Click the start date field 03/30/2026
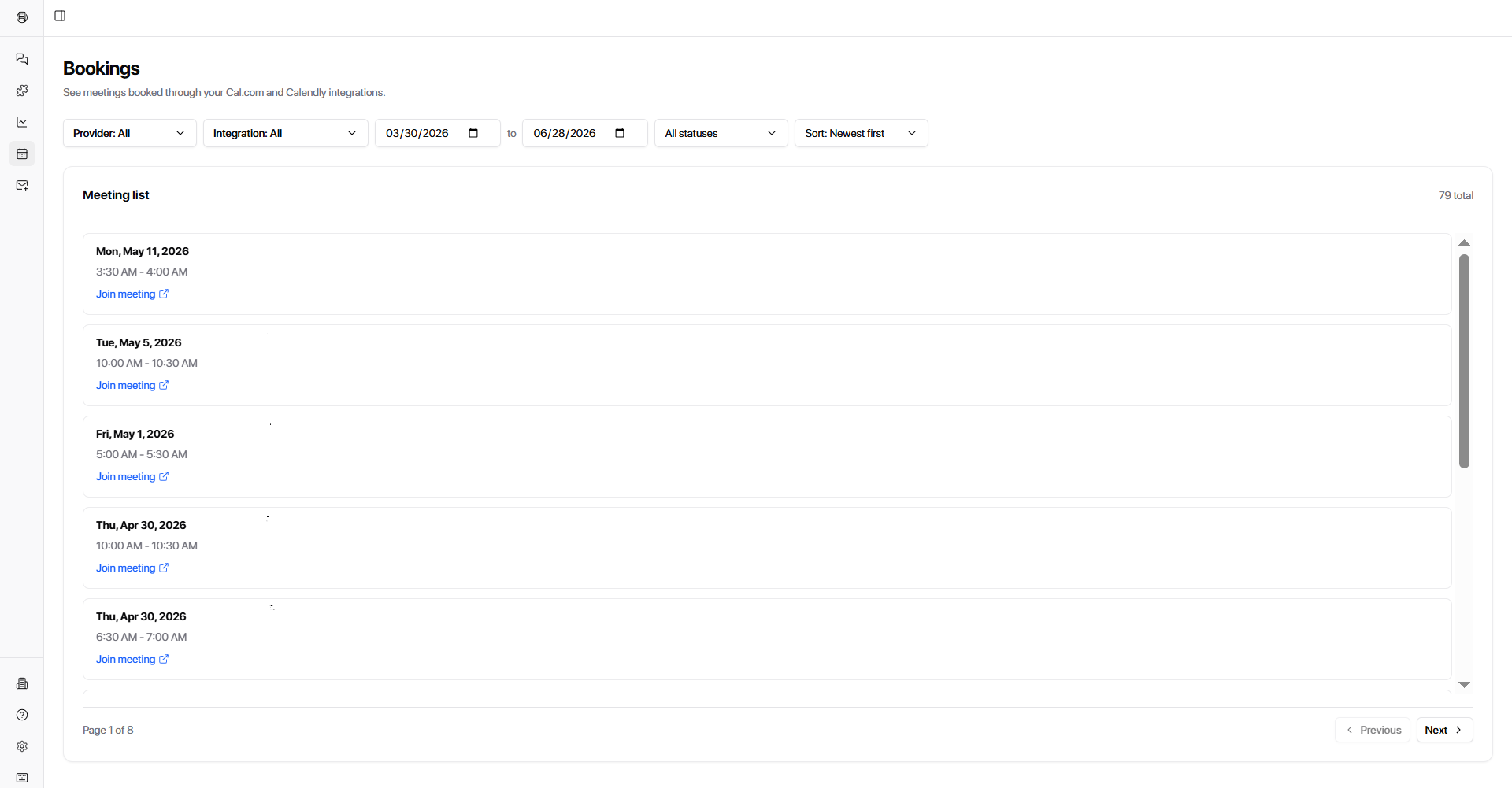 click(417, 133)
